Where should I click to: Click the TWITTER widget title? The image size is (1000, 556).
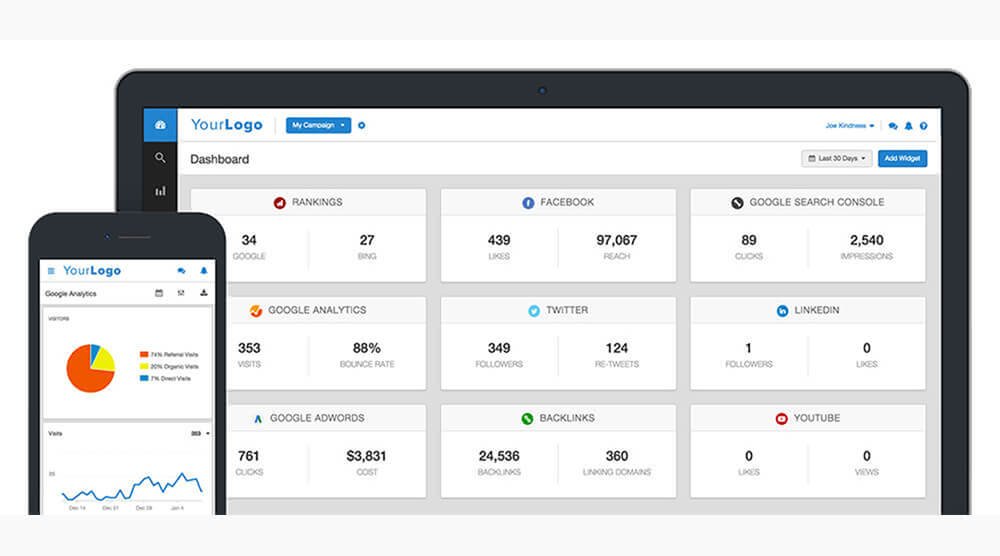click(x=567, y=310)
